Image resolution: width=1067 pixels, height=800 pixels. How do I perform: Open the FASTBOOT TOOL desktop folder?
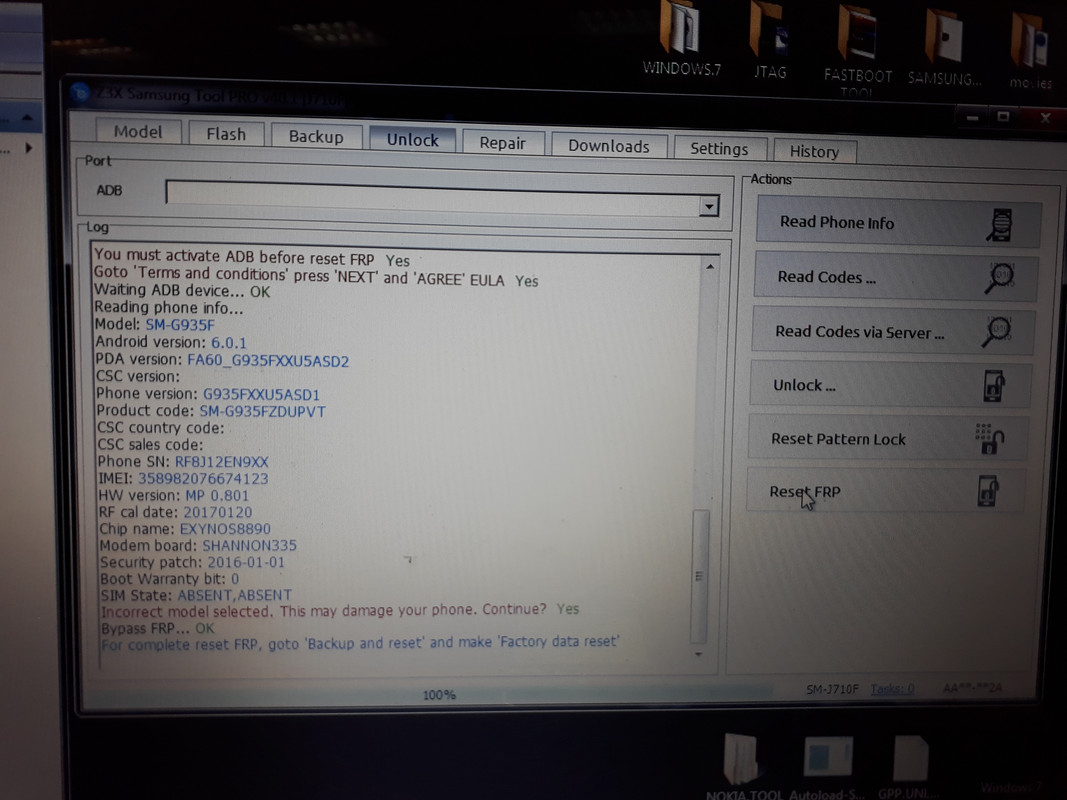point(857,51)
